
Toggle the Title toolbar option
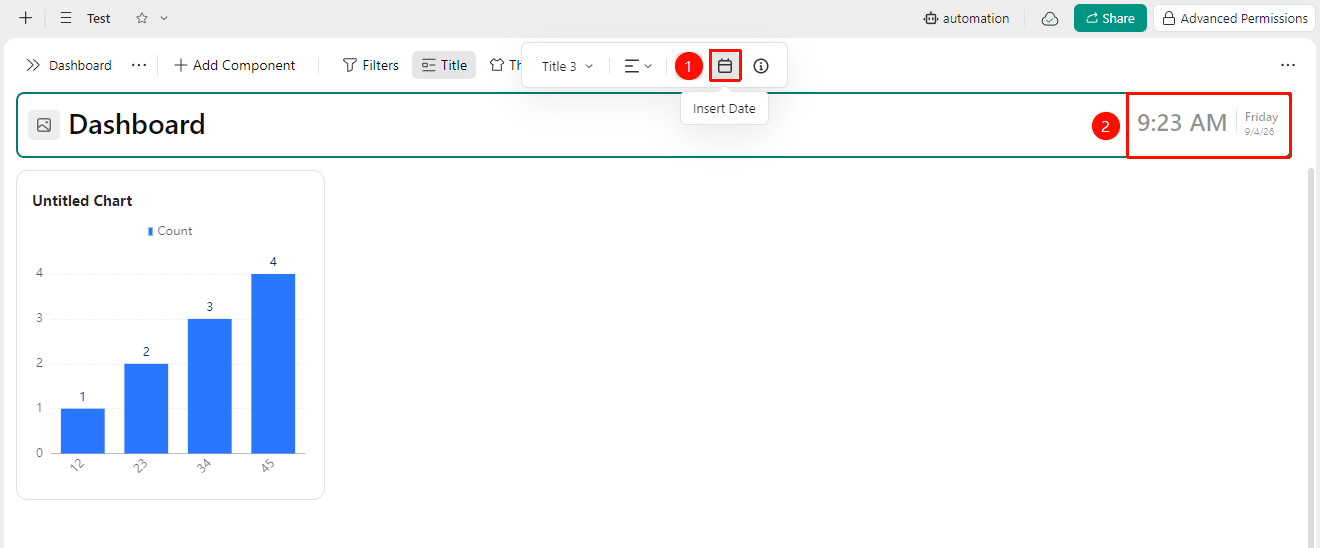444,65
